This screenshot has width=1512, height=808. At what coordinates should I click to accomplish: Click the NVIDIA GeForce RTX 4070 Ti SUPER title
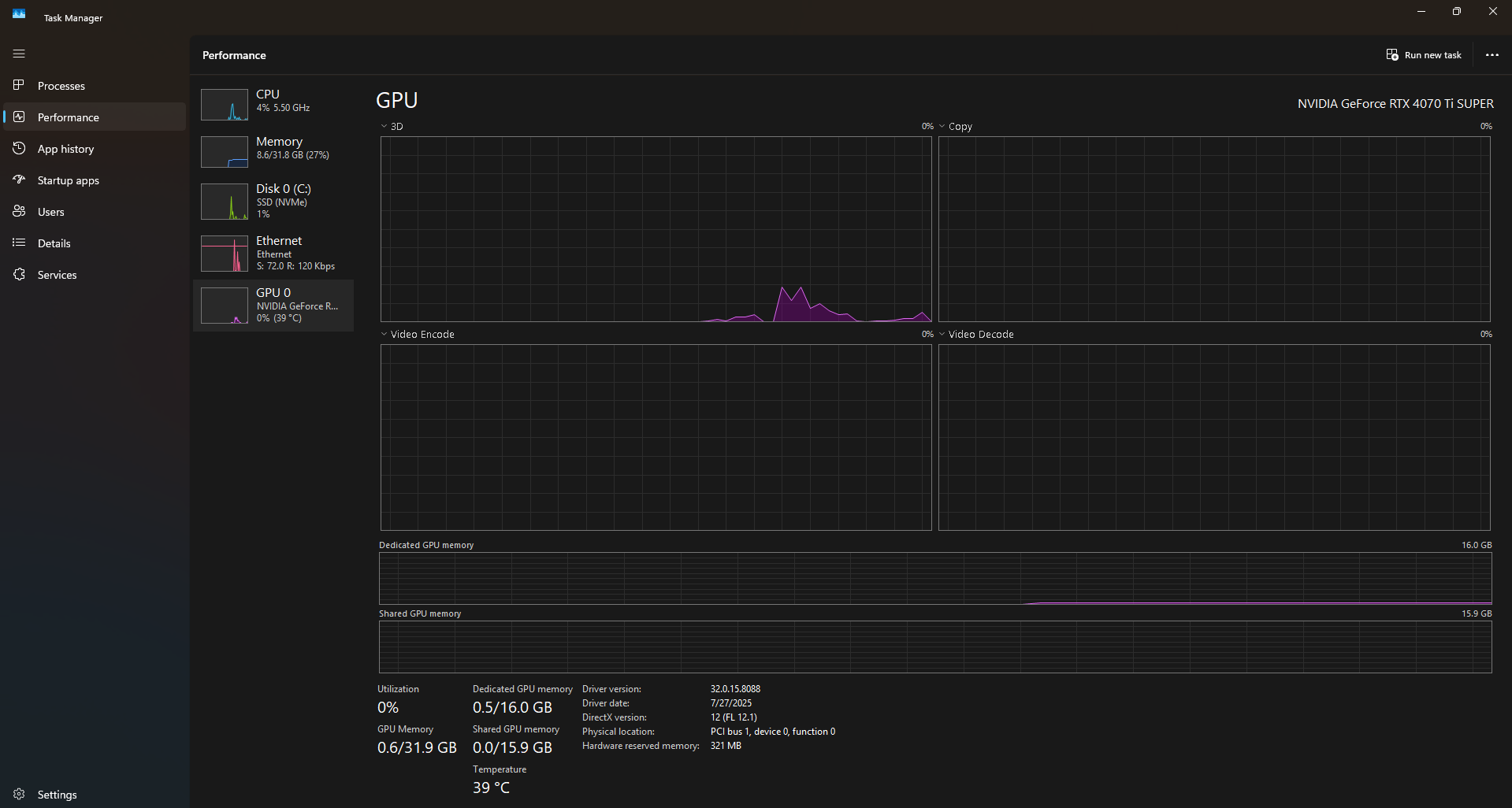pyautogui.click(x=1395, y=103)
